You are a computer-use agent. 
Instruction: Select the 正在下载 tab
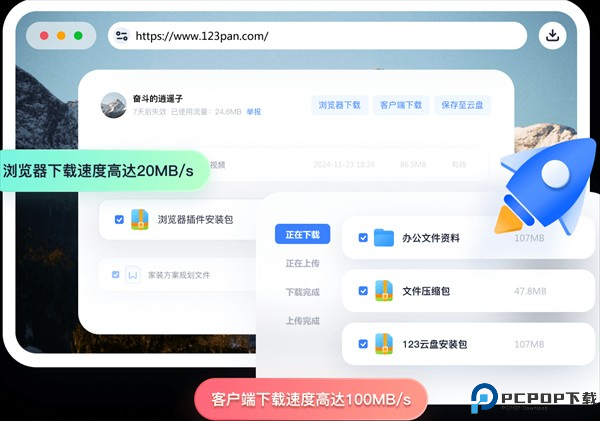(302, 235)
